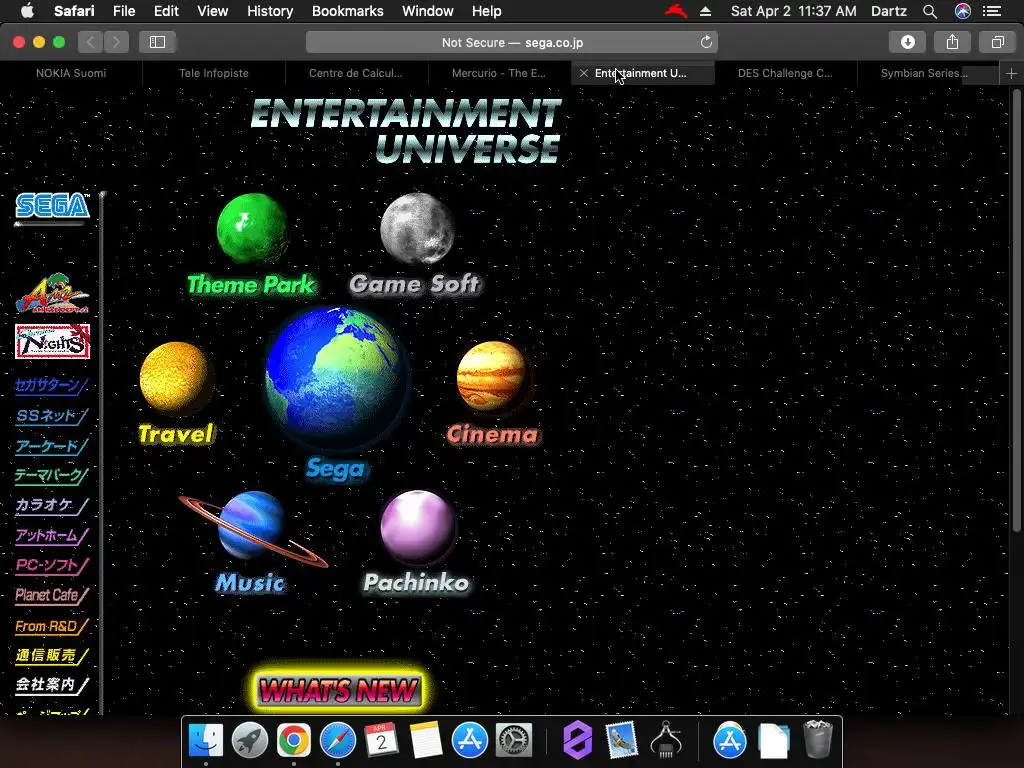Screen dimensions: 1024x768
Task: Switch to the Symbian Series tab
Action: 925,73
